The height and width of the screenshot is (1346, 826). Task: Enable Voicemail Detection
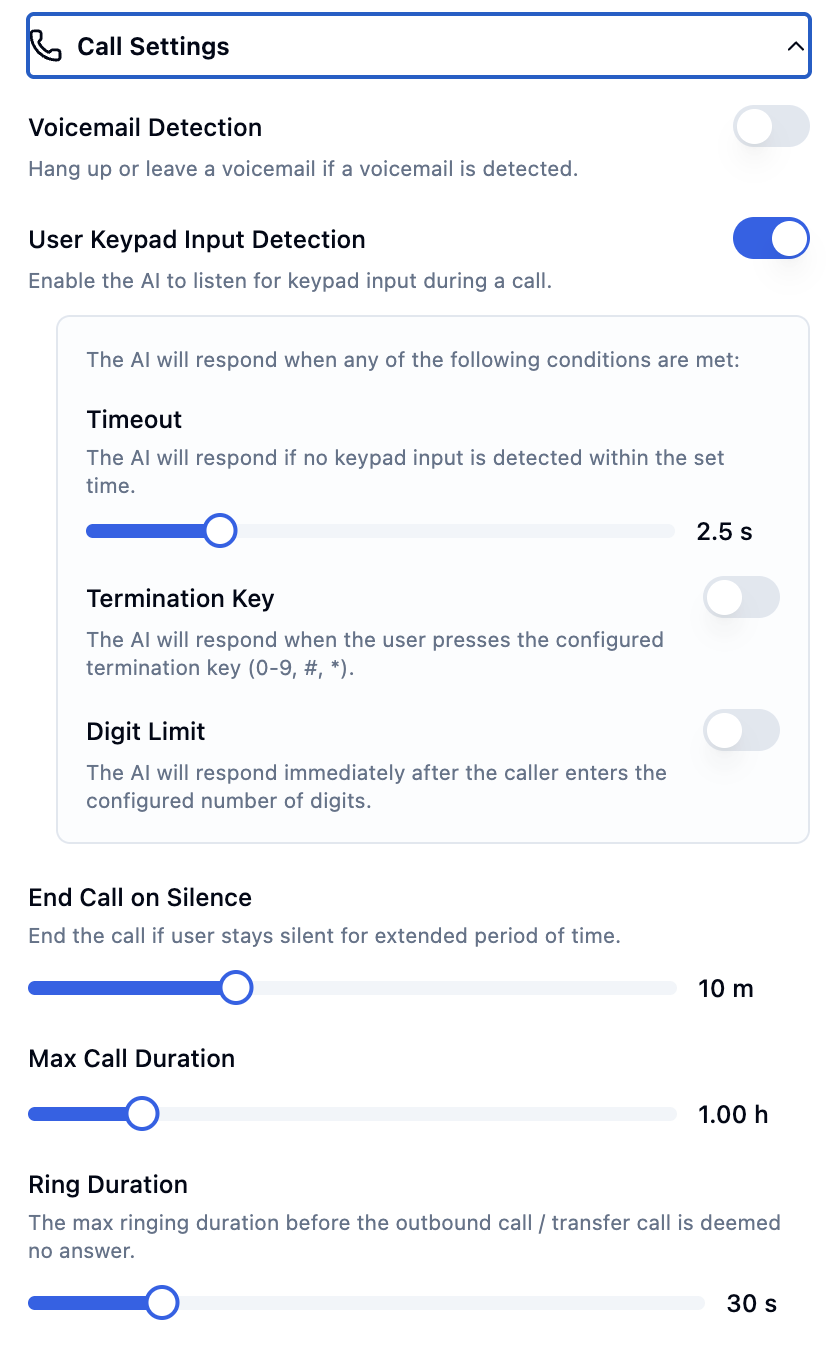tap(771, 127)
